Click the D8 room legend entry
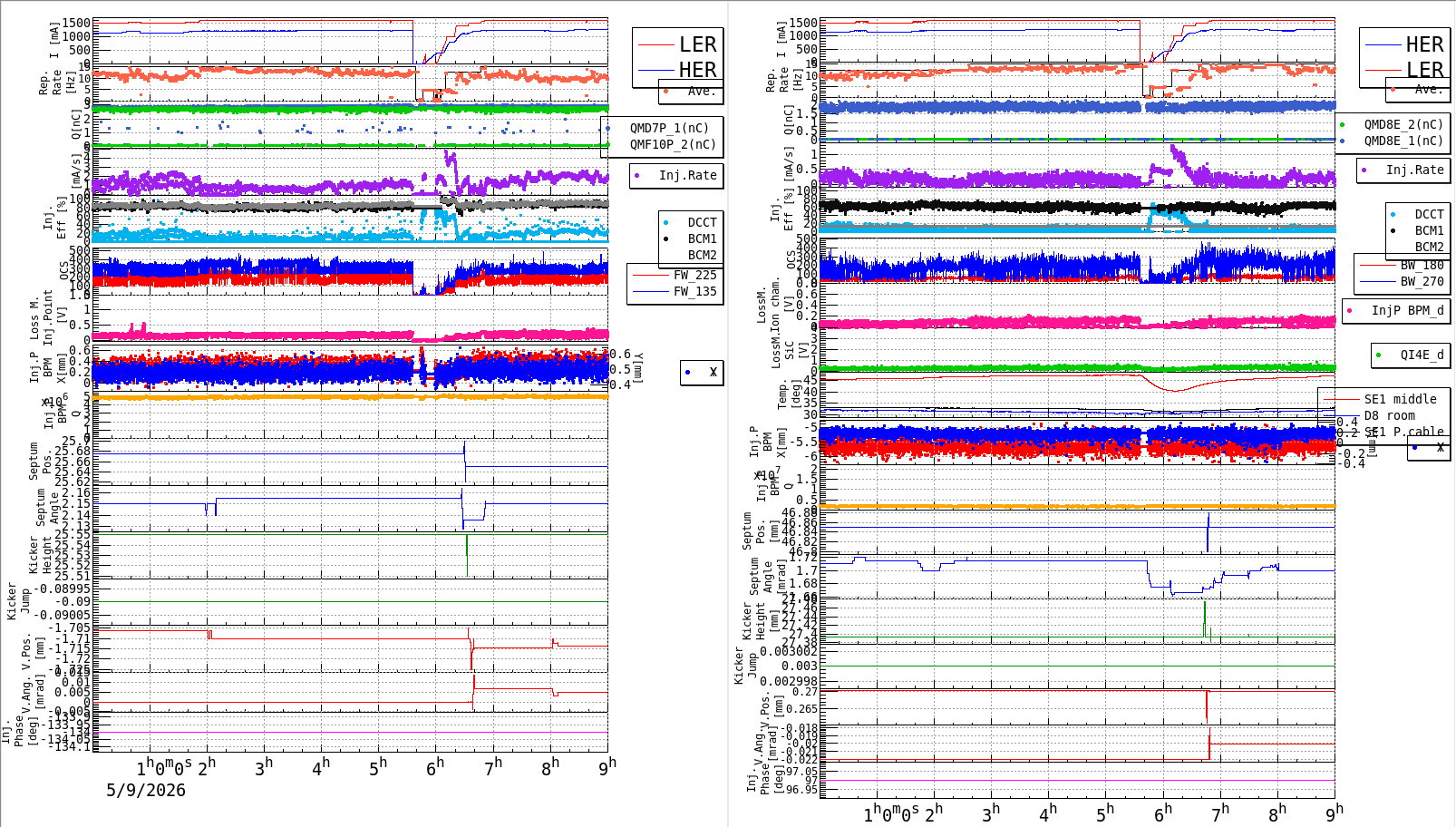 (1389, 415)
